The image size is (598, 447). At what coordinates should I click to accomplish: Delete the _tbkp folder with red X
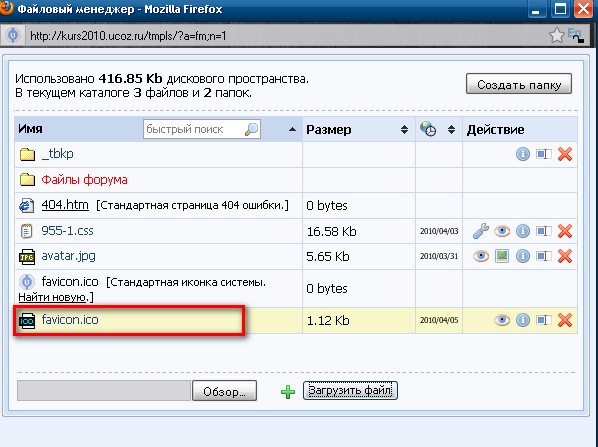[x=565, y=154]
